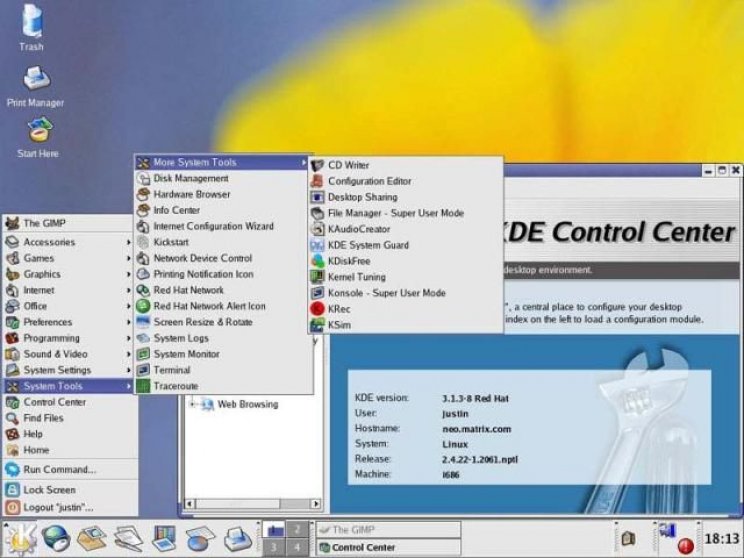
Task: Expand the Games submenu
Action: [x=69, y=258]
